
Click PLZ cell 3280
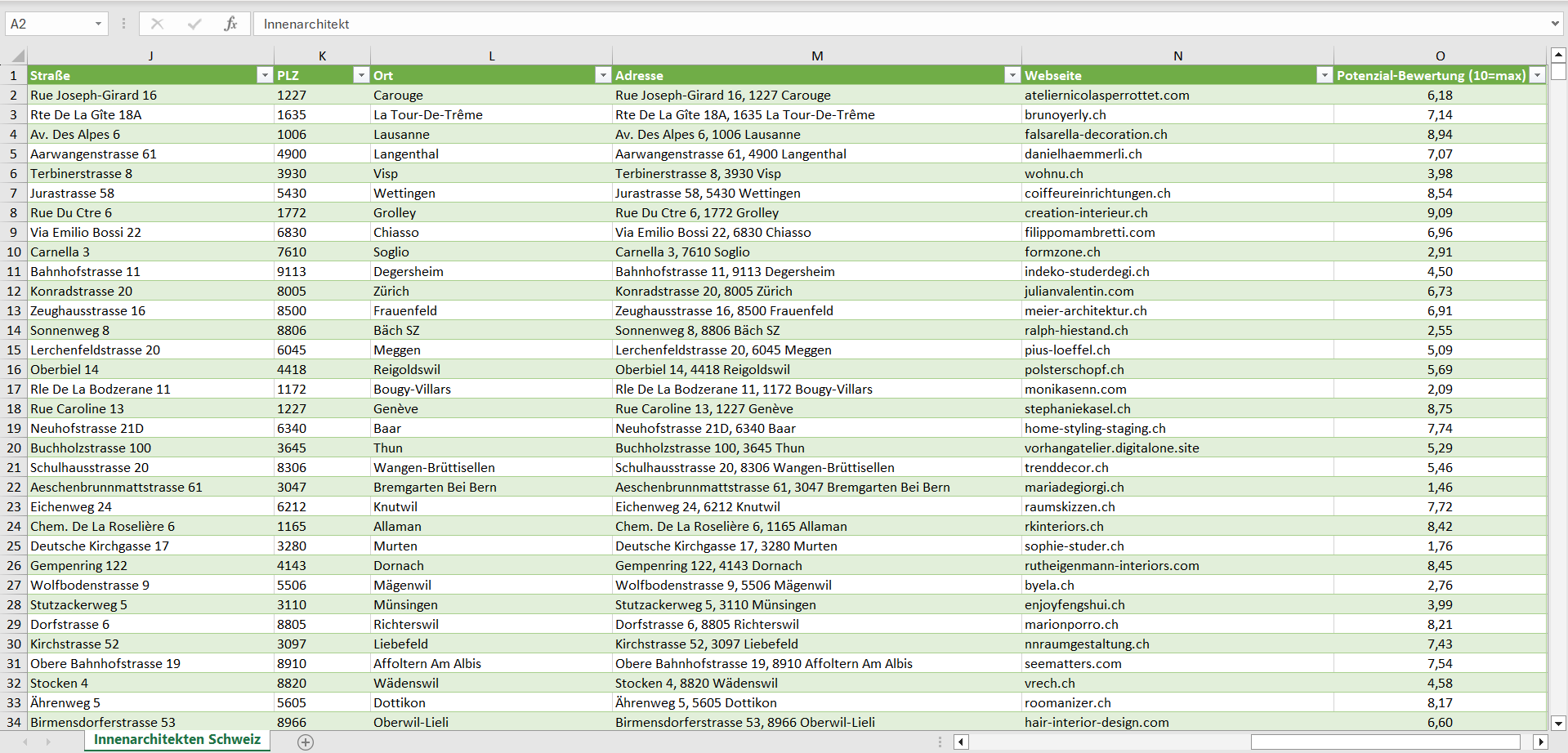tap(323, 546)
